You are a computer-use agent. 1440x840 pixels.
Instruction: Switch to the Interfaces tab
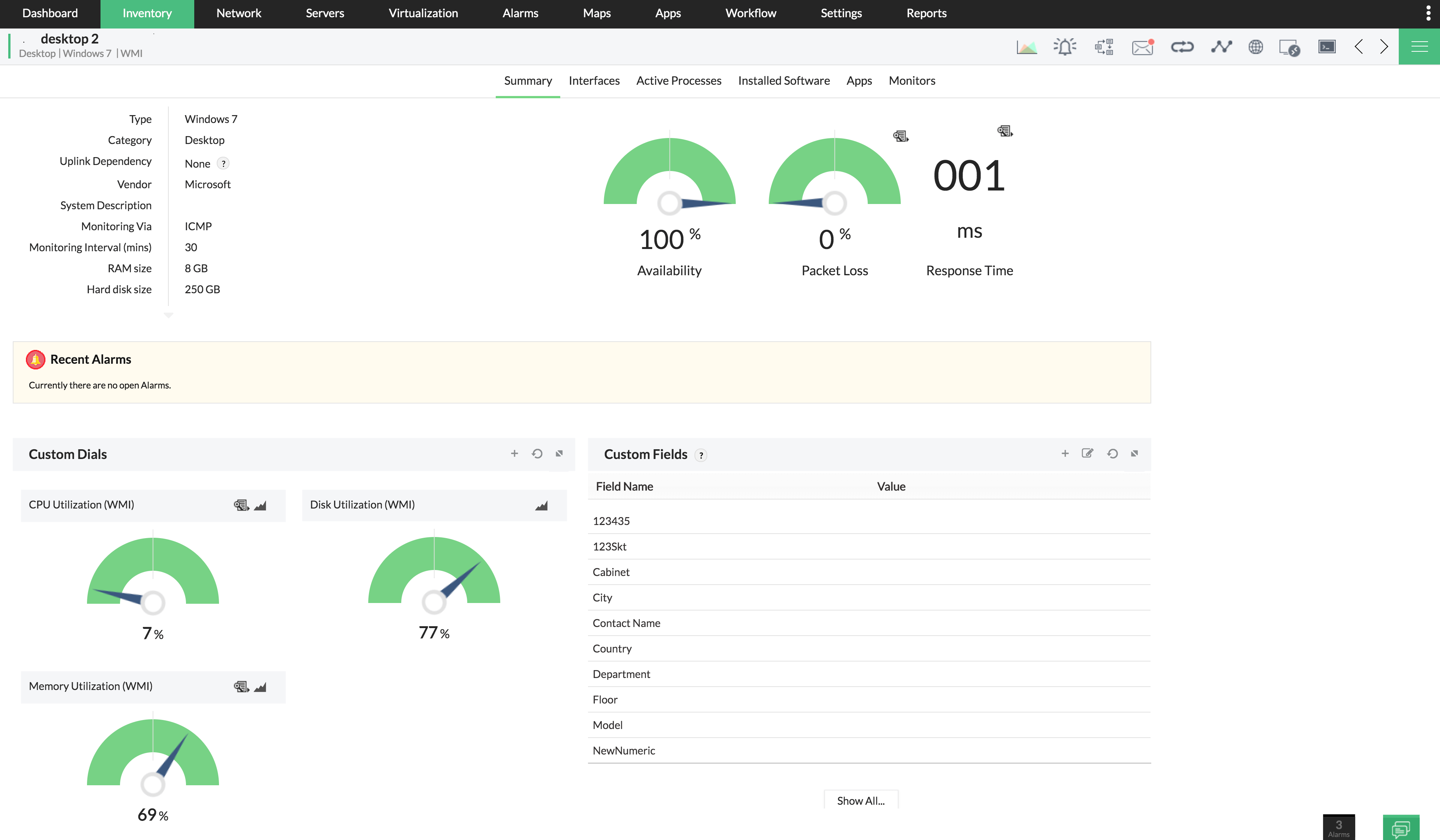tap(594, 80)
